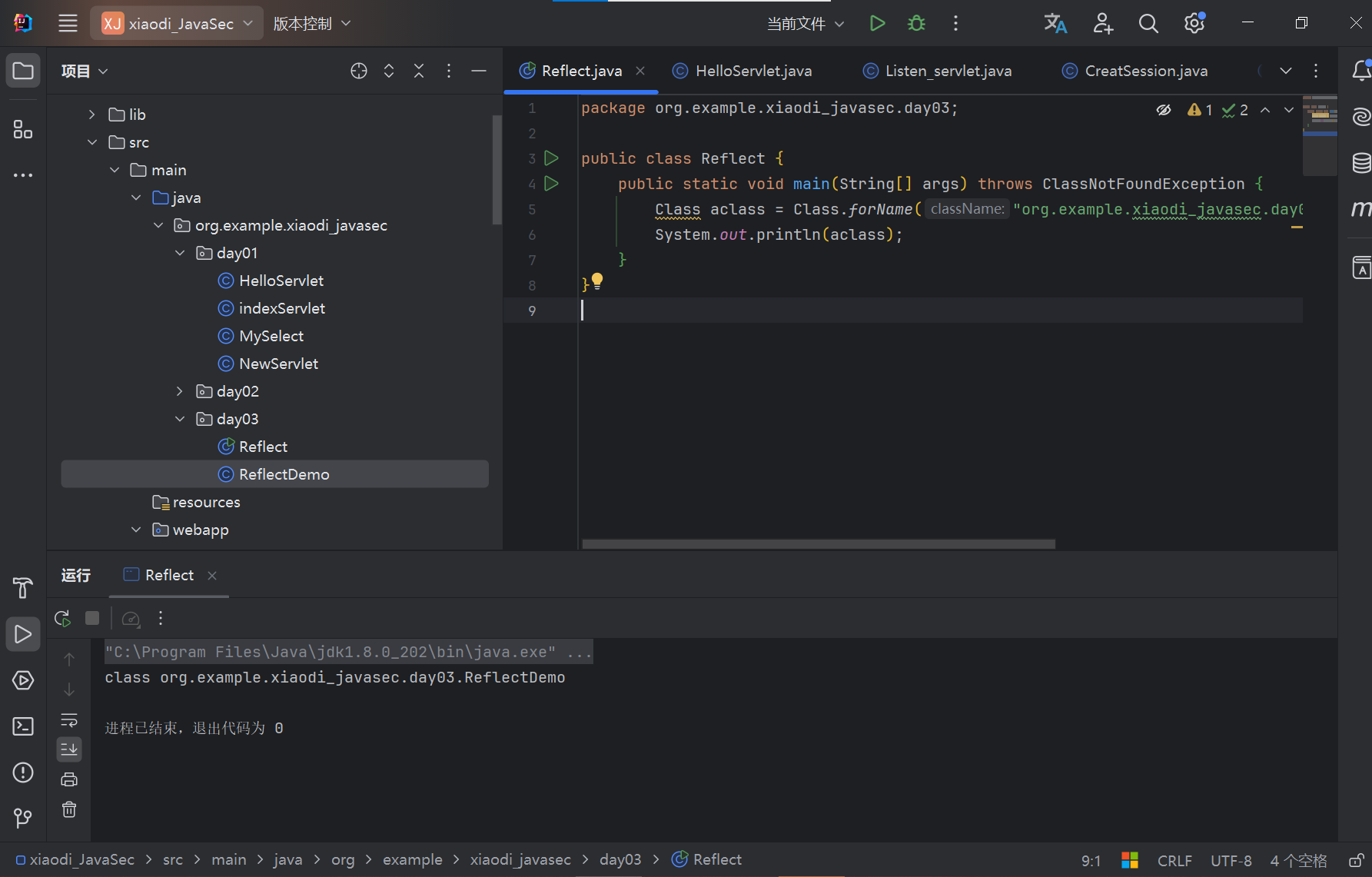Open the xiaodi_JavaSec project dropdown
Viewport: 1372px width, 877px height.
[x=178, y=23]
